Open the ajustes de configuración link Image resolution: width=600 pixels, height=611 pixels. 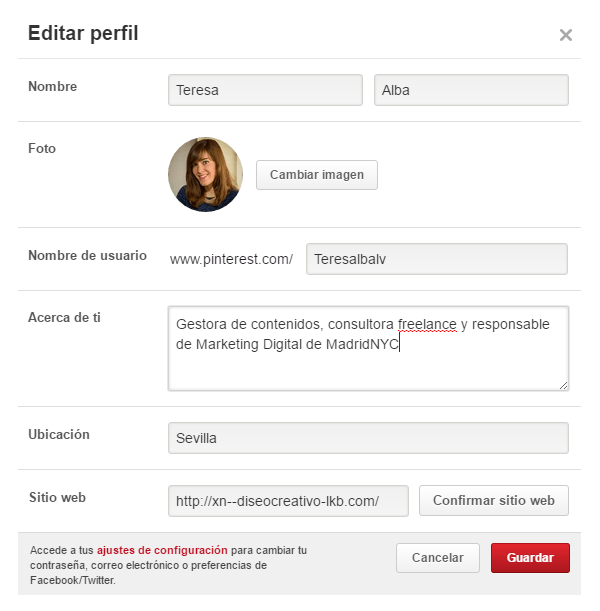pos(162,550)
